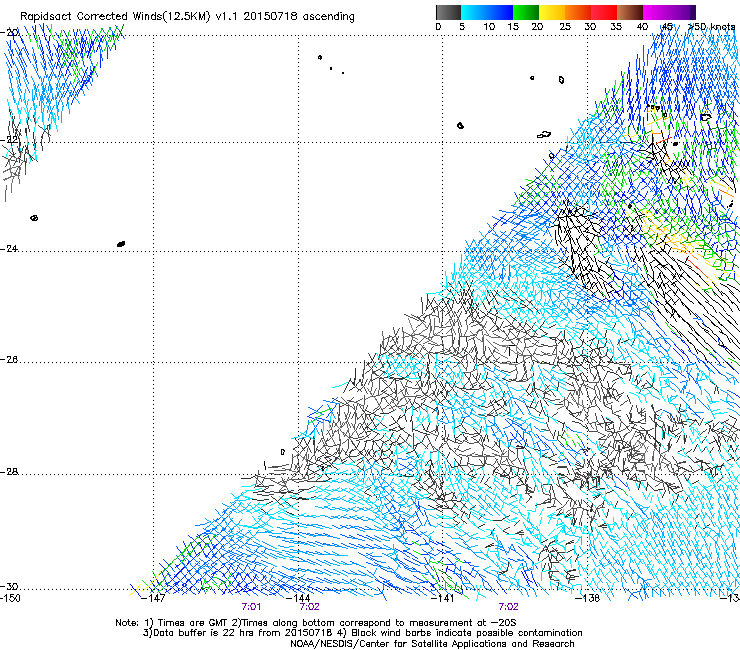Click the '7:02' time right of -141
The width and height of the screenshot is (740, 650).
tap(508, 607)
